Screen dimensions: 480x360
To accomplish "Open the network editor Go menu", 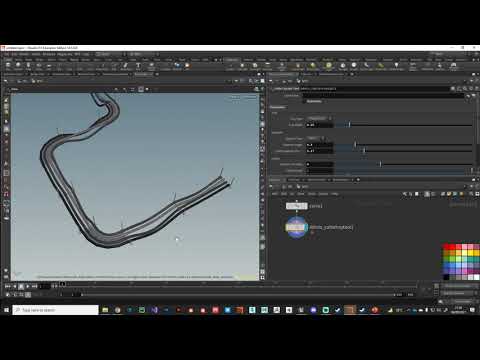I will point(292,194).
